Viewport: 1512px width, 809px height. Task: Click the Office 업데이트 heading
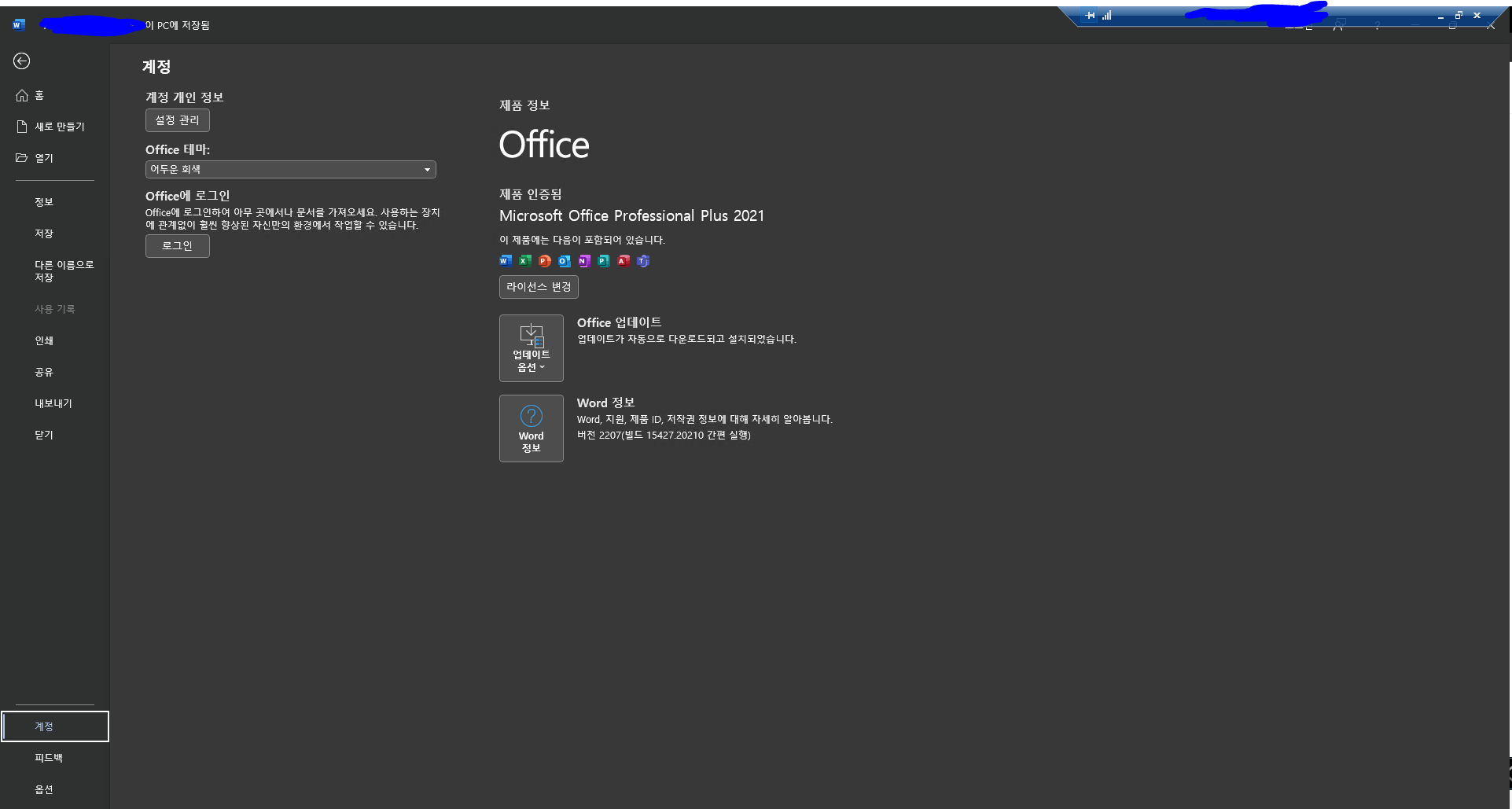pos(620,323)
